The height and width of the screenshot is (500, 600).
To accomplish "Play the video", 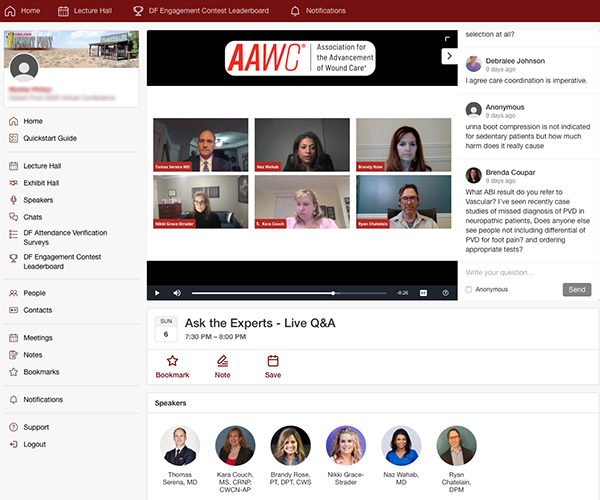I will [x=157, y=293].
